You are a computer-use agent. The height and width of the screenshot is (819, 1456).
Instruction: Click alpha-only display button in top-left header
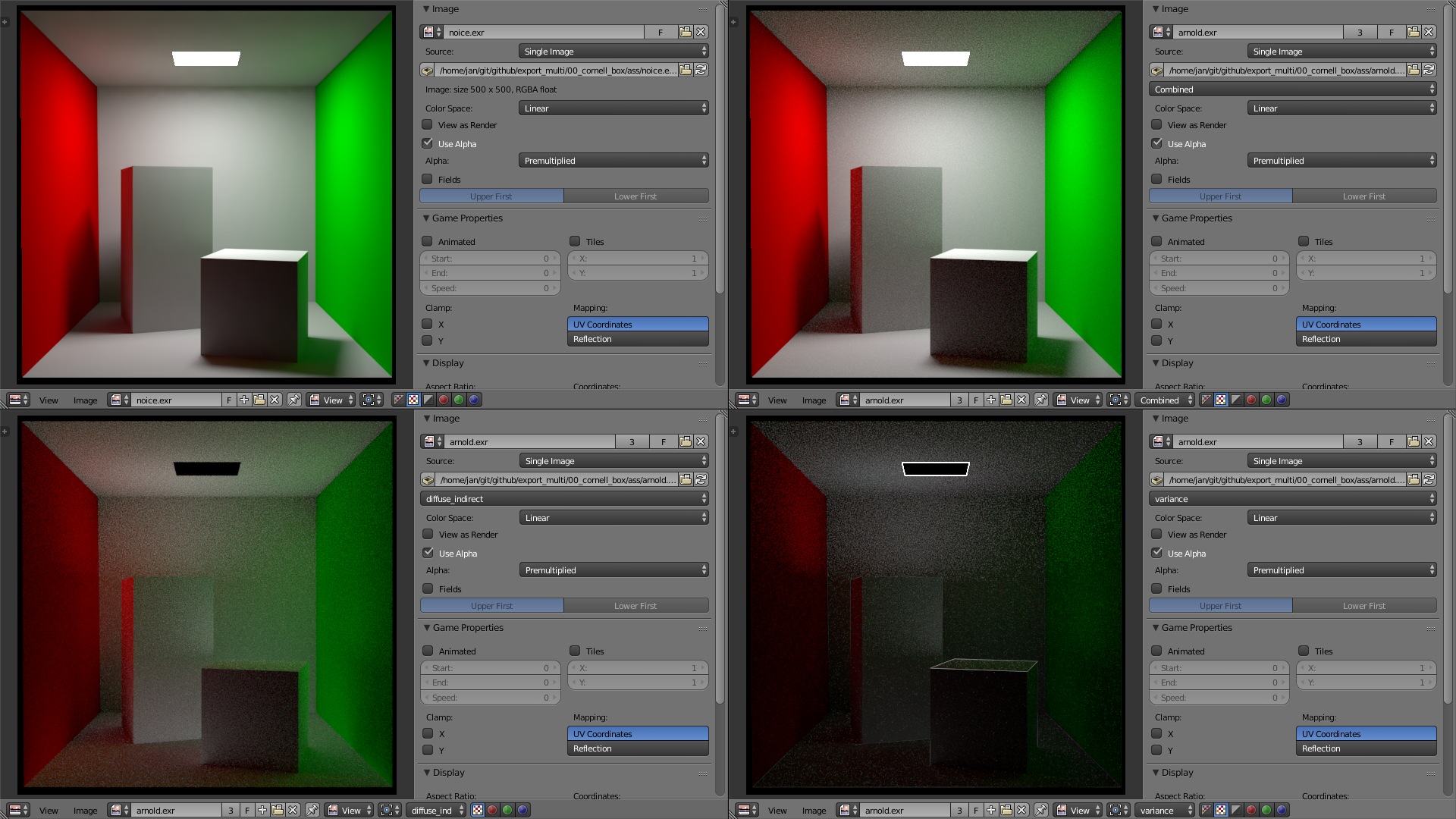[x=428, y=400]
